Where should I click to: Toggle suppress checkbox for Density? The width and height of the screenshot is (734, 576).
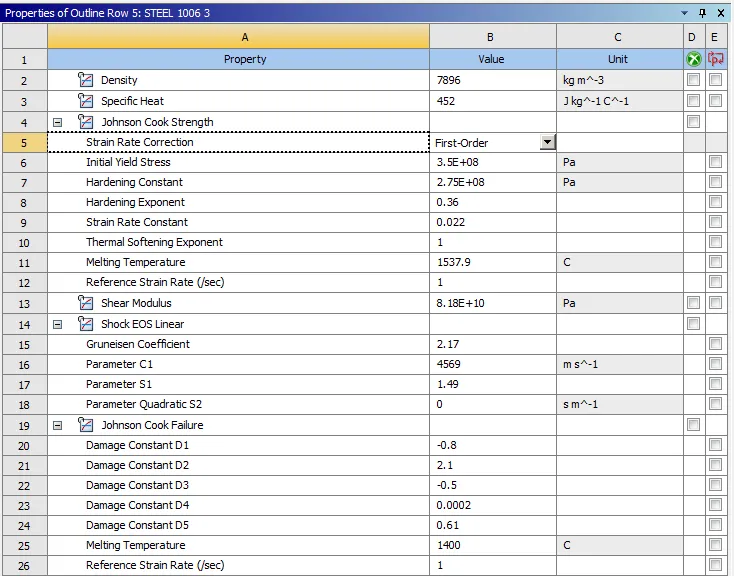tap(693, 80)
